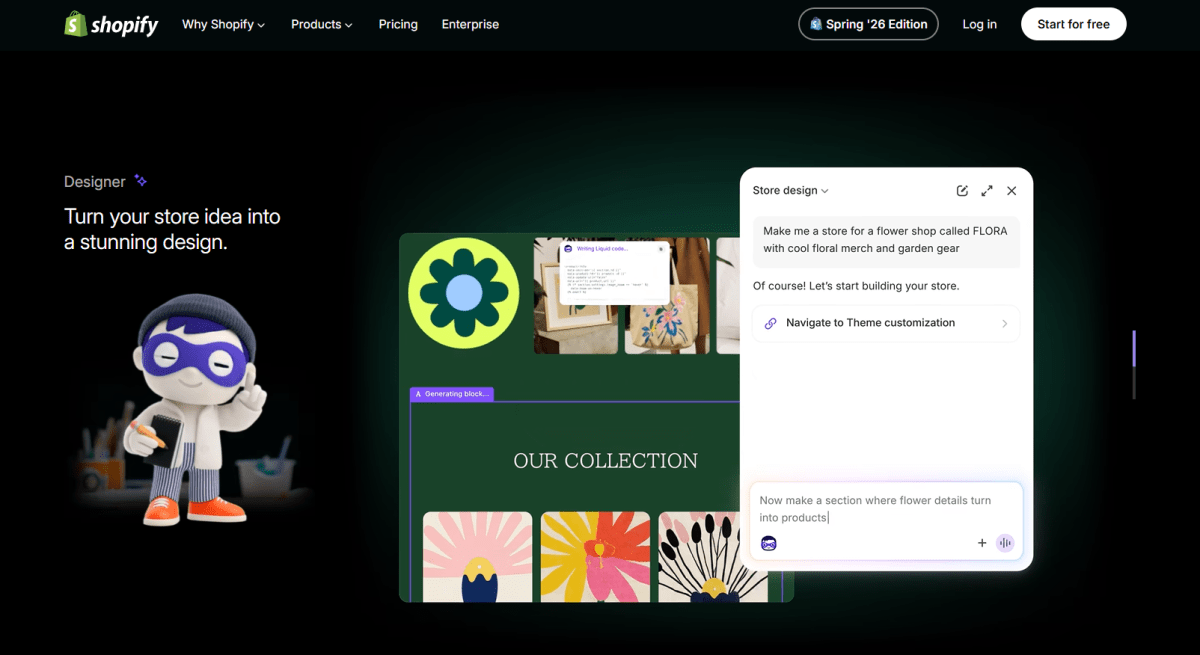Click the page scroll progress indicator

(1134, 365)
